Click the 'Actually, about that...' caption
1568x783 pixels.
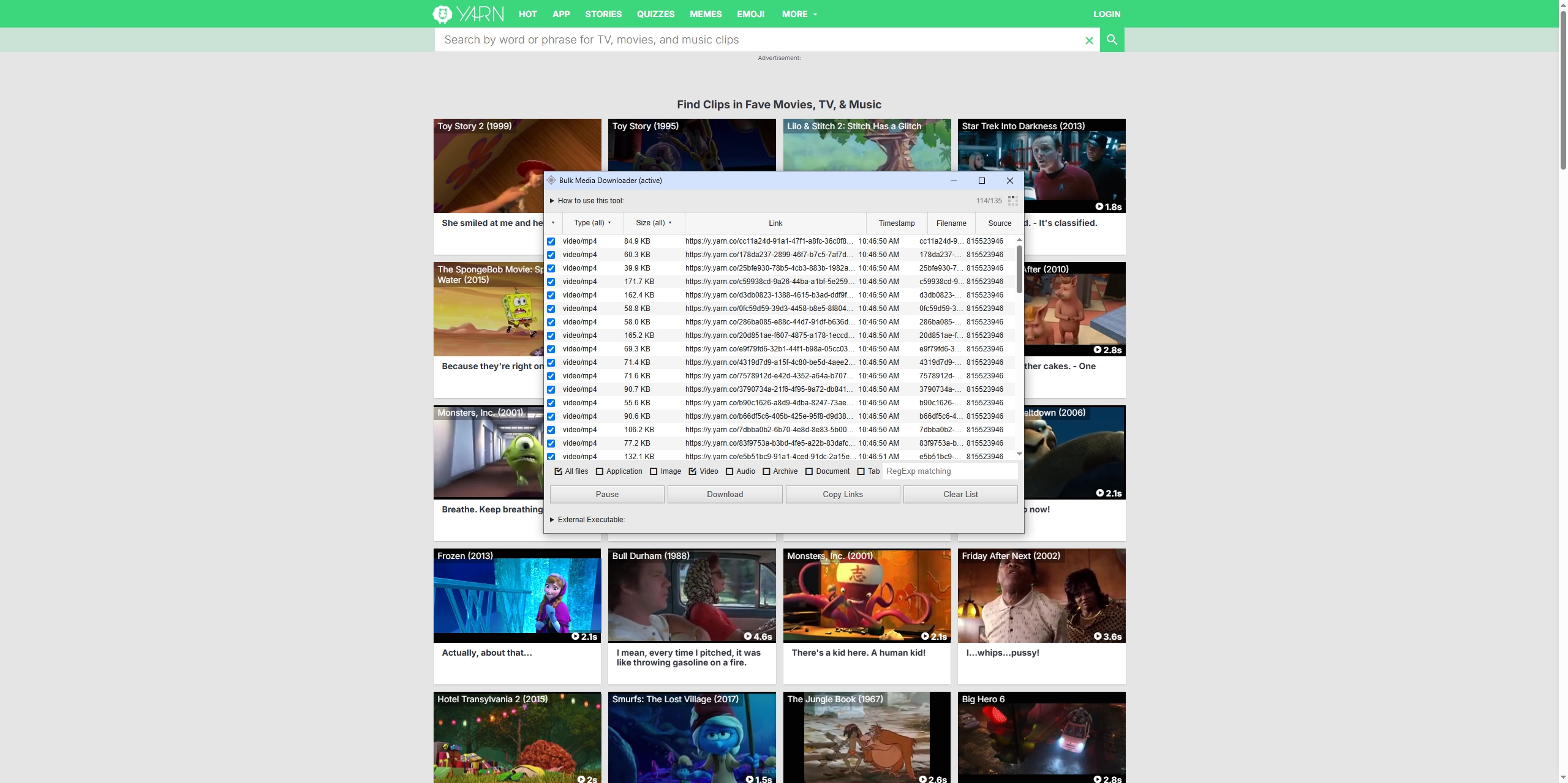pos(487,653)
